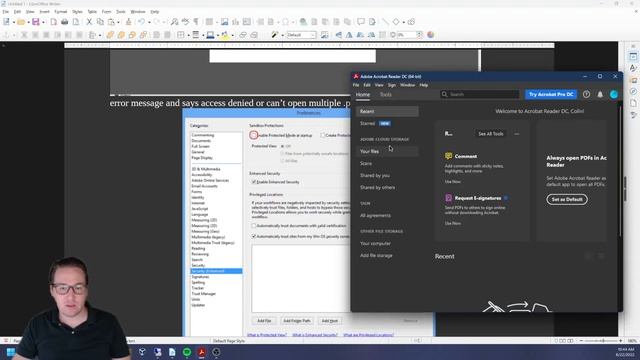Click Use Now under Request E-signatures
The height and width of the screenshot is (360, 640).
[453, 223]
